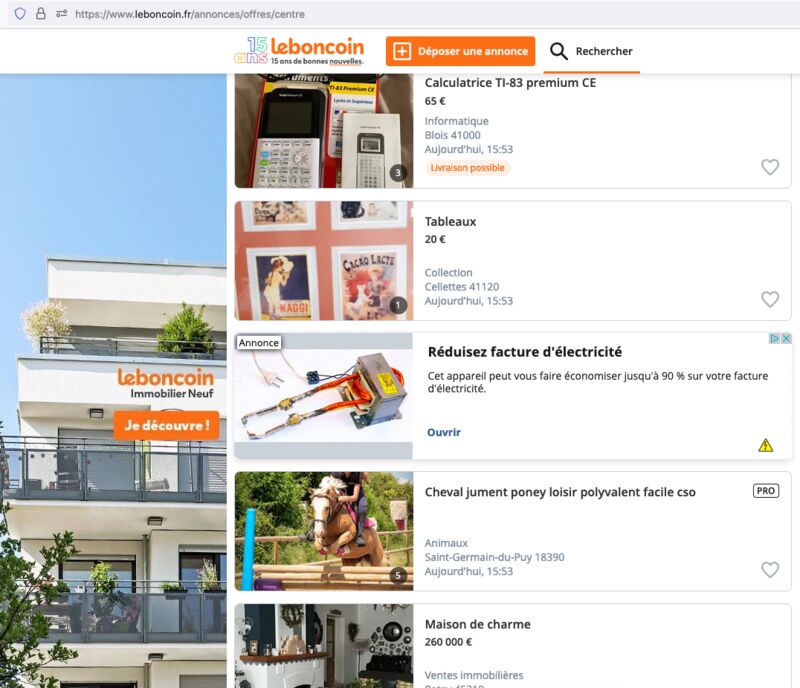Click the AdChoices triangle icon
This screenshot has width=800, height=688.
coord(774,338)
